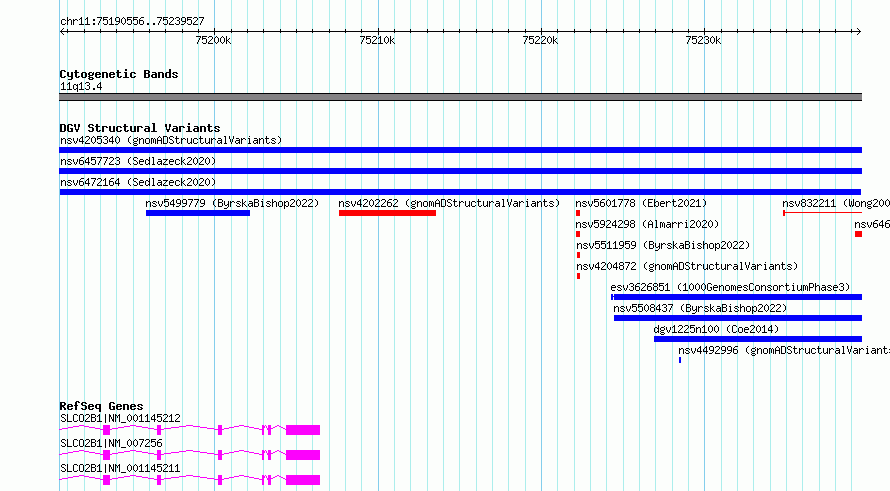The width and height of the screenshot is (890, 491).
Task: Click the nsv4204872 (gnomADStructuralVariants) label
Action: coord(687,266)
